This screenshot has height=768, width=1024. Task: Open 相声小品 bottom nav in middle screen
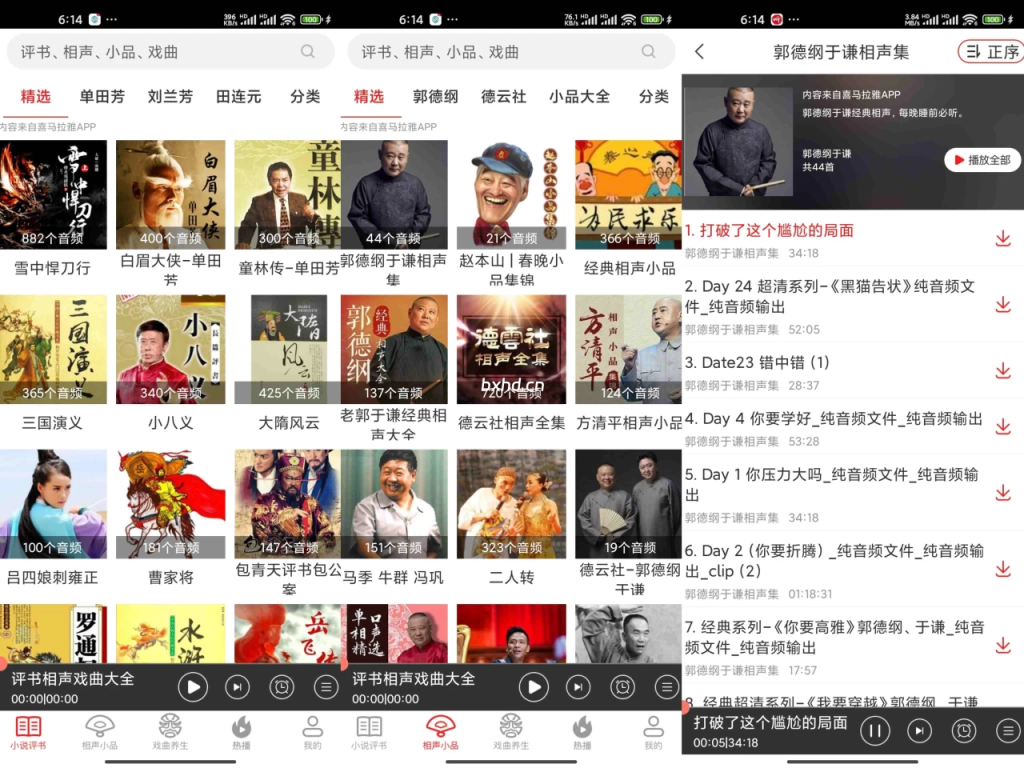pyautogui.click(x=440, y=732)
